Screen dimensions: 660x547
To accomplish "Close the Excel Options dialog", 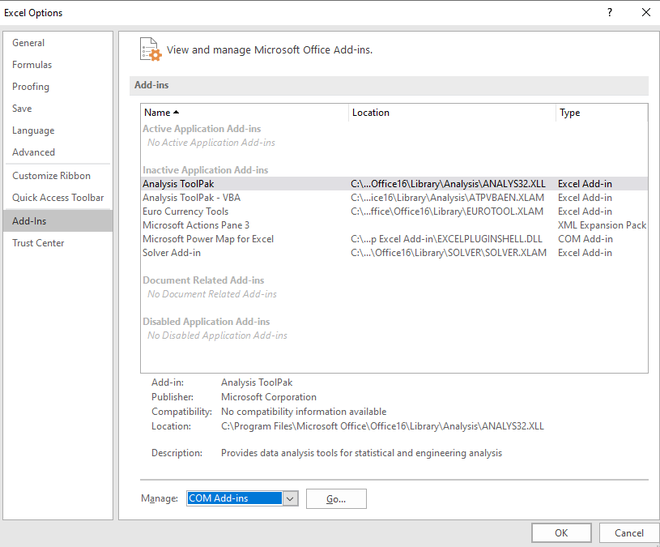I will [646, 13].
